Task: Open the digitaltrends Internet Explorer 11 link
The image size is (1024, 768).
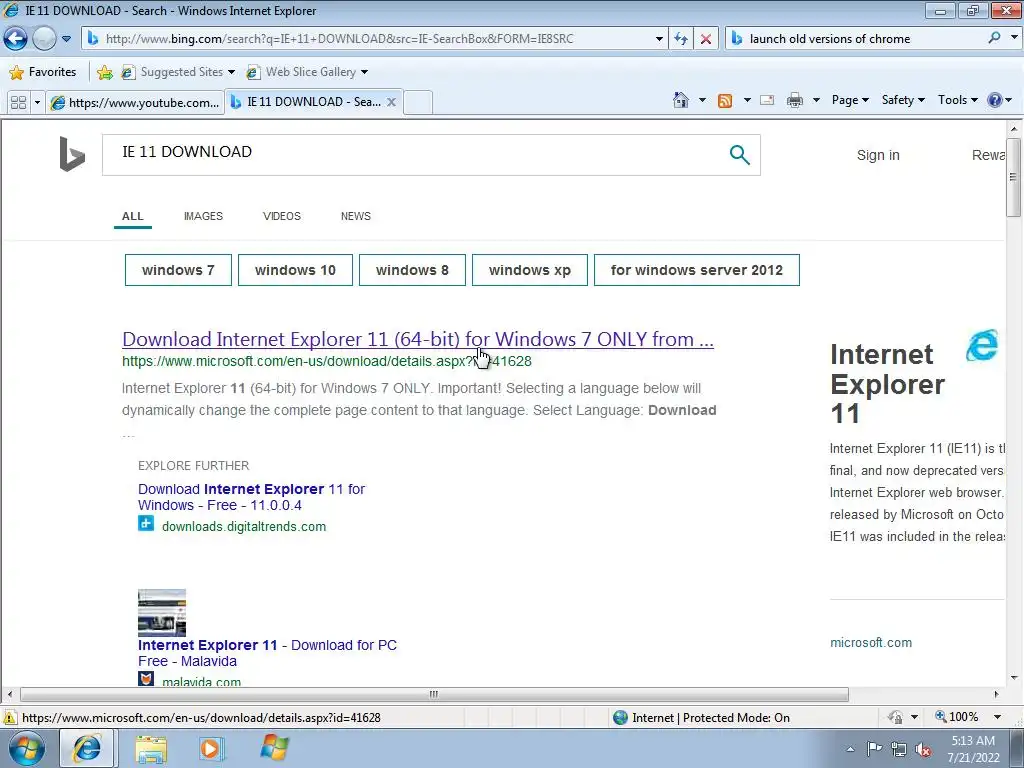Action: [251, 497]
